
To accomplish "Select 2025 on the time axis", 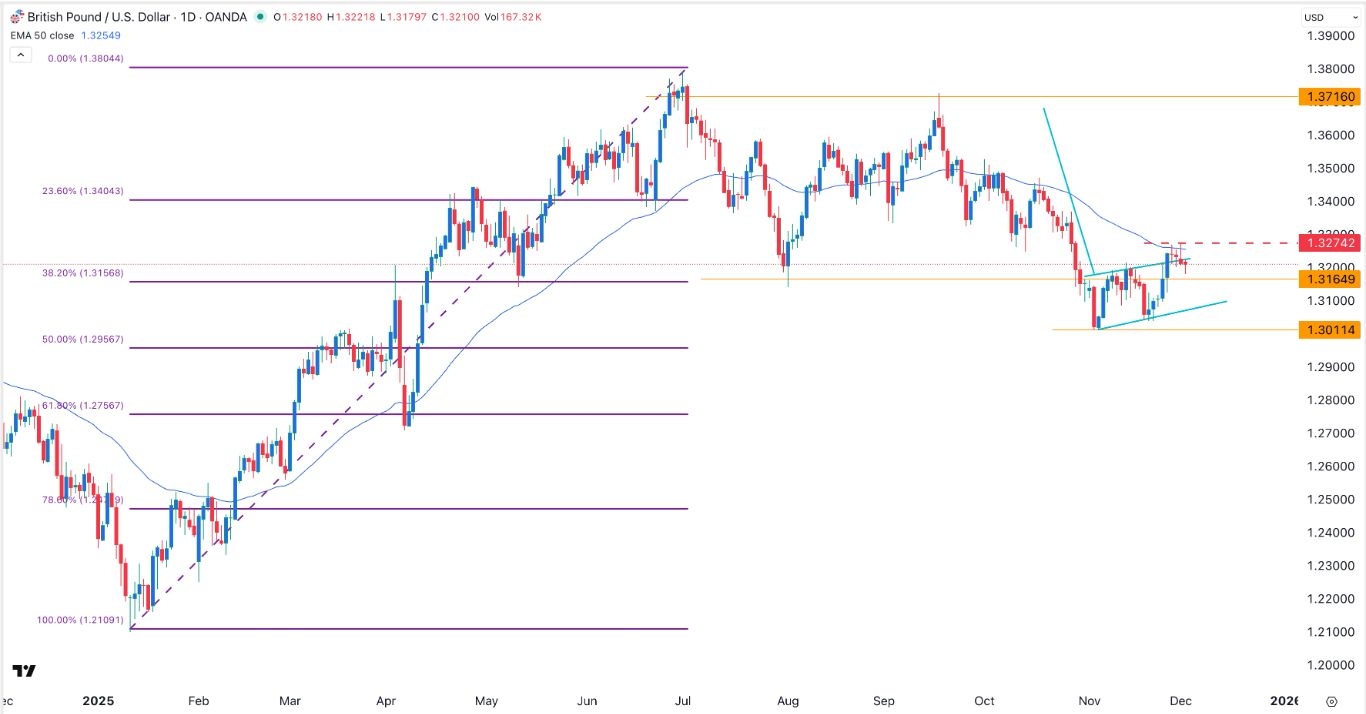I will 97,701.
